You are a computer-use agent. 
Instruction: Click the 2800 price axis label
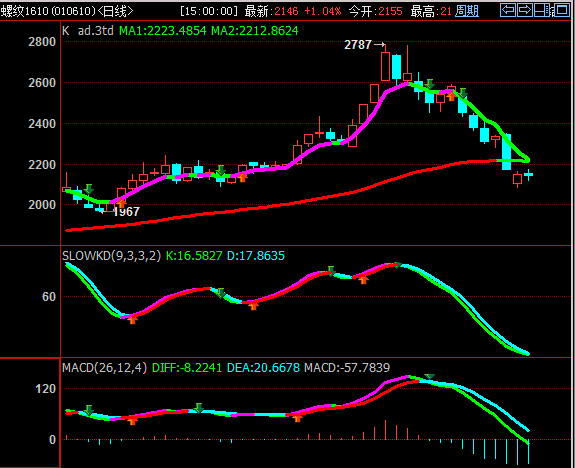42,42
